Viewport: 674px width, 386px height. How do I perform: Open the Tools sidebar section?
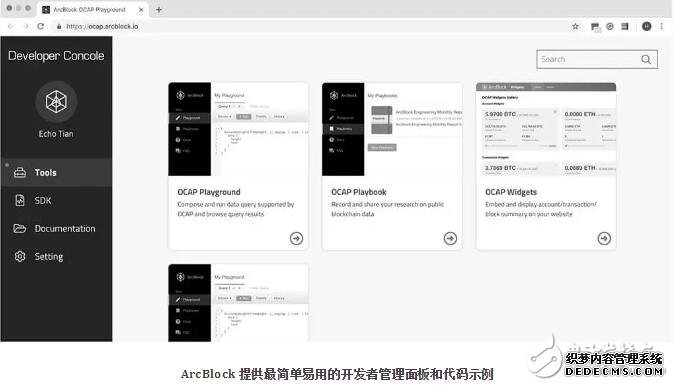coord(56,172)
